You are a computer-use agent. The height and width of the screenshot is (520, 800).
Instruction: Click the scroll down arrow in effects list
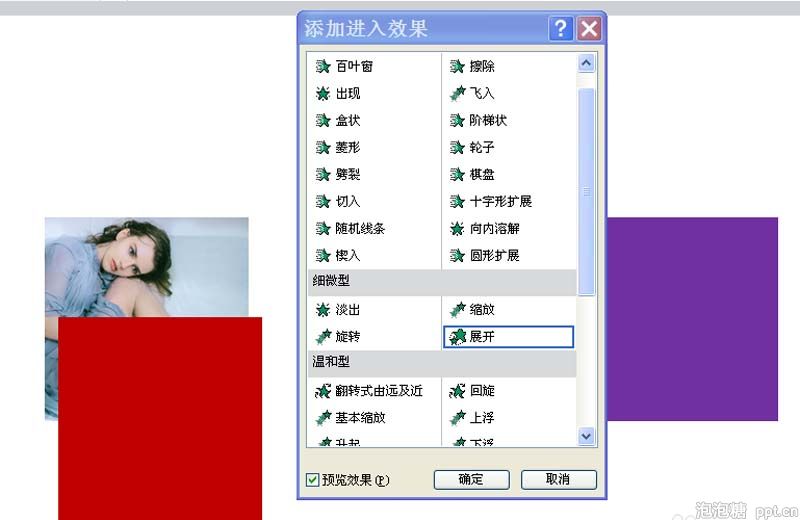586,436
